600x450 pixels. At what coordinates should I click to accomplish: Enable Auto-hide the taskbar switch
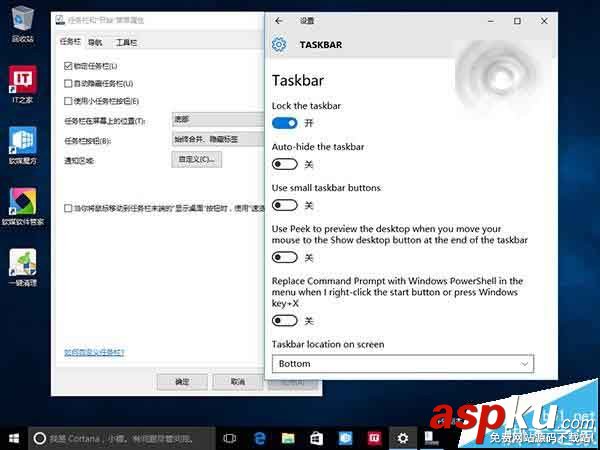pyautogui.click(x=284, y=165)
